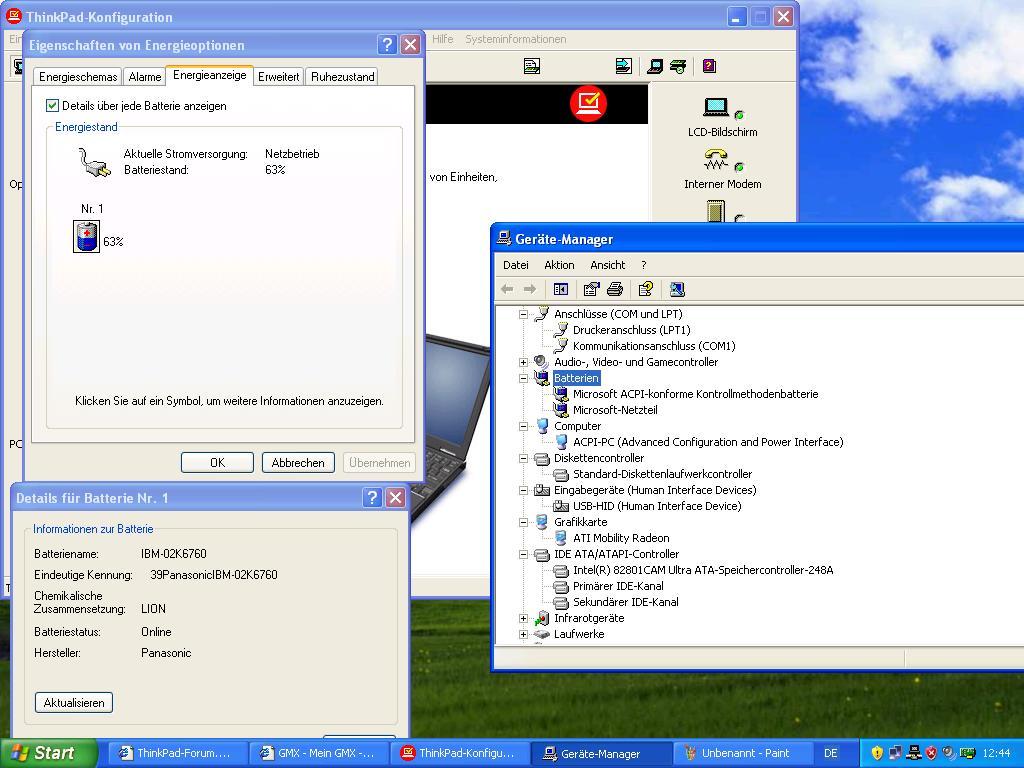The height and width of the screenshot is (768, 1024).
Task: Collapse the Grafikkarte node
Action: tap(523, 522)
